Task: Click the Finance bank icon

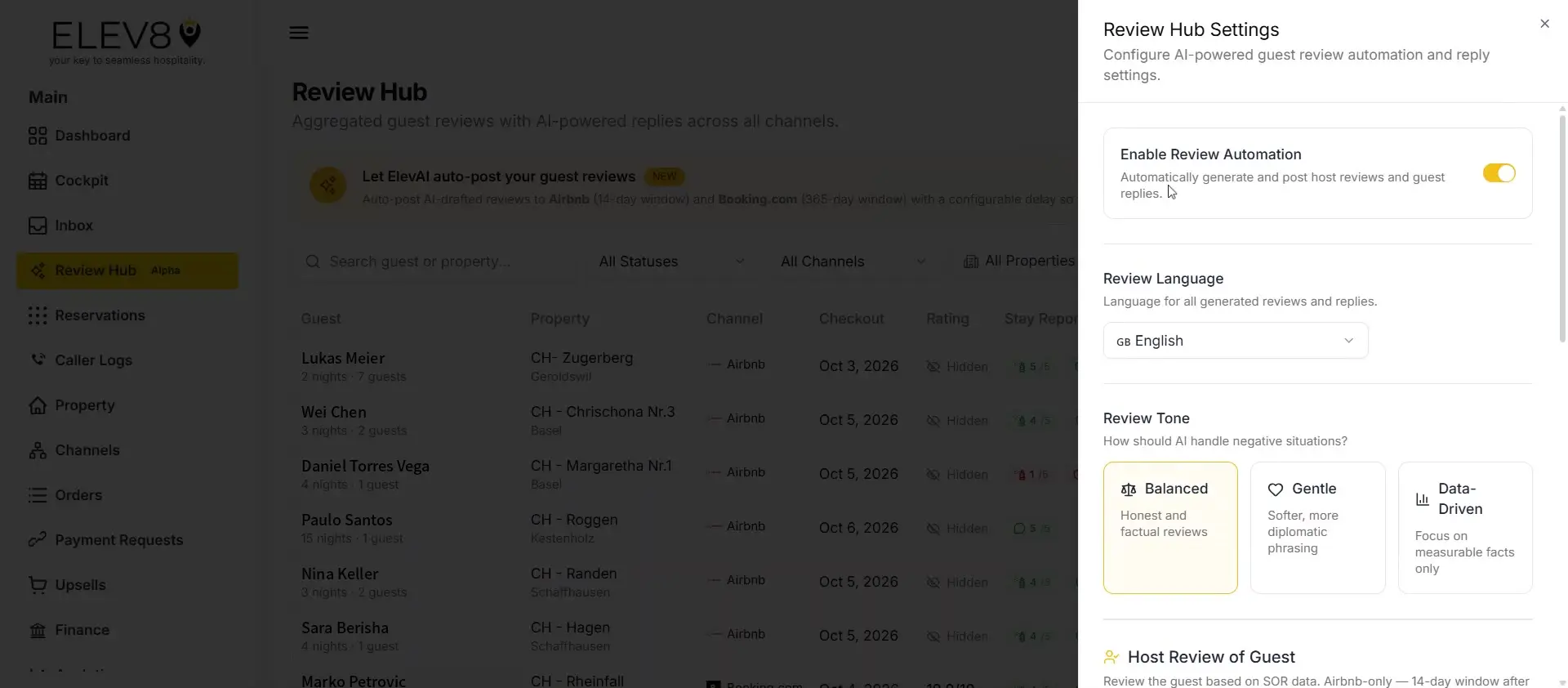Action: click(x=38, y=630)
